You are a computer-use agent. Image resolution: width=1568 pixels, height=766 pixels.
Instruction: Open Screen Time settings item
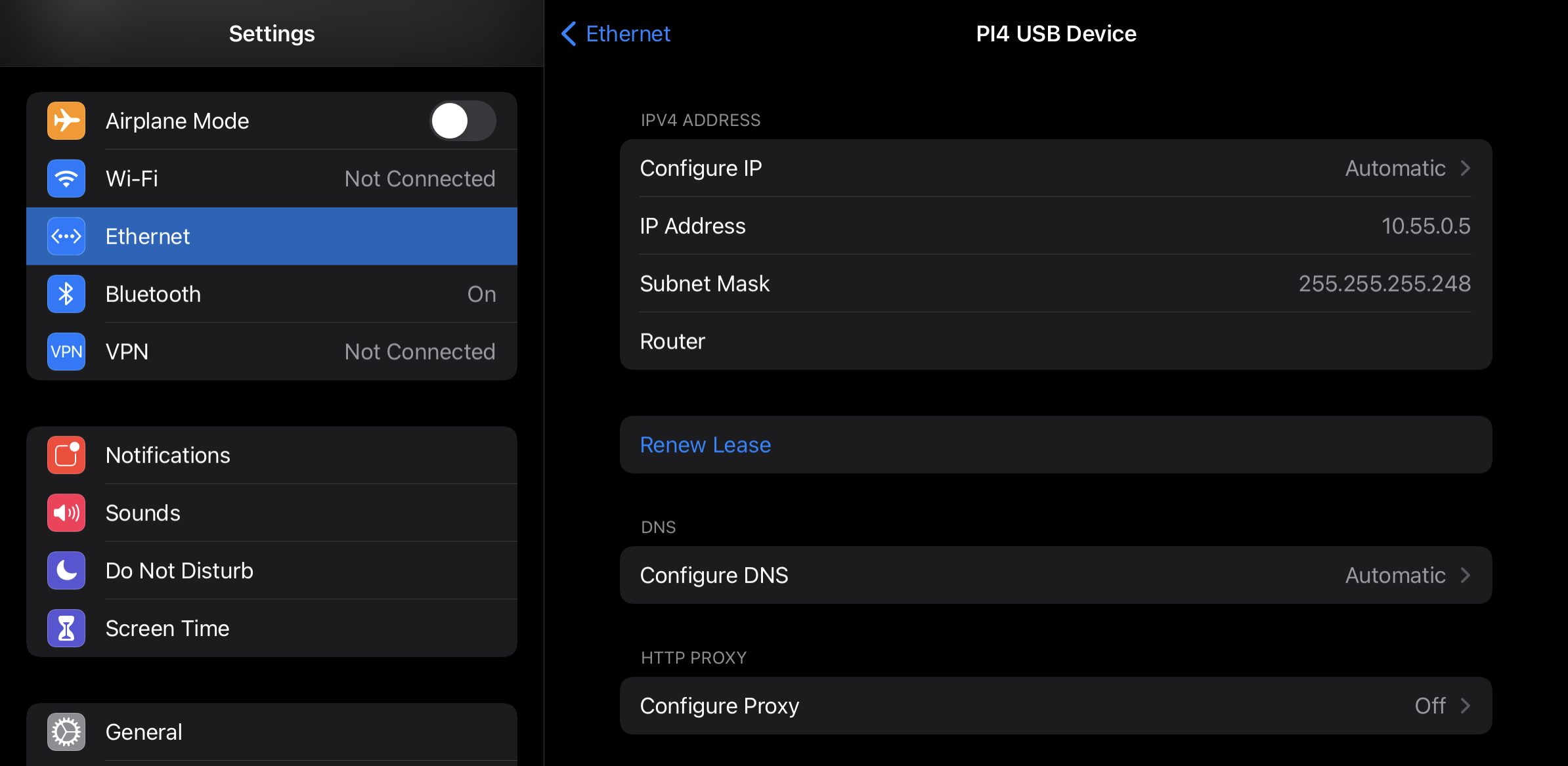tap(272, 629)
